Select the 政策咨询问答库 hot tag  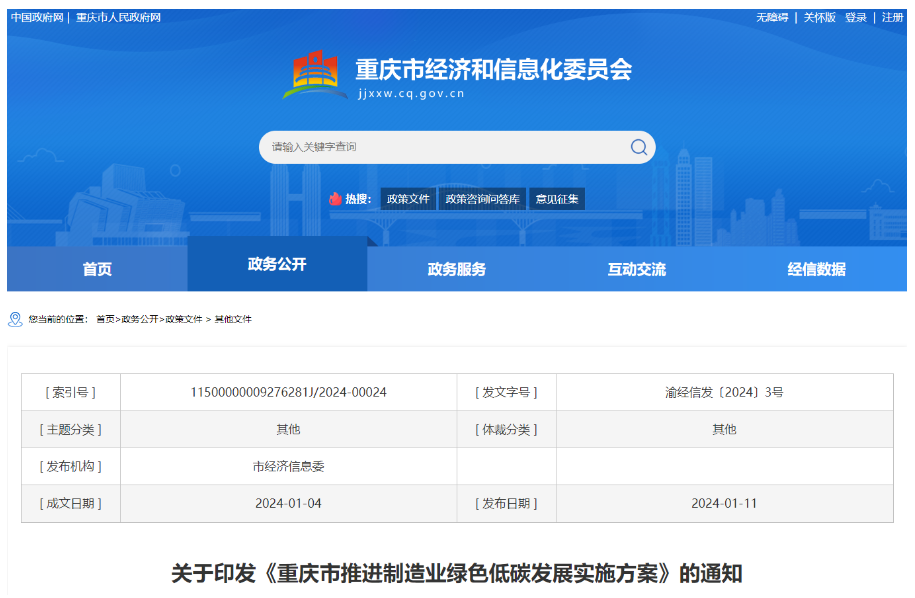click(482, 199)
